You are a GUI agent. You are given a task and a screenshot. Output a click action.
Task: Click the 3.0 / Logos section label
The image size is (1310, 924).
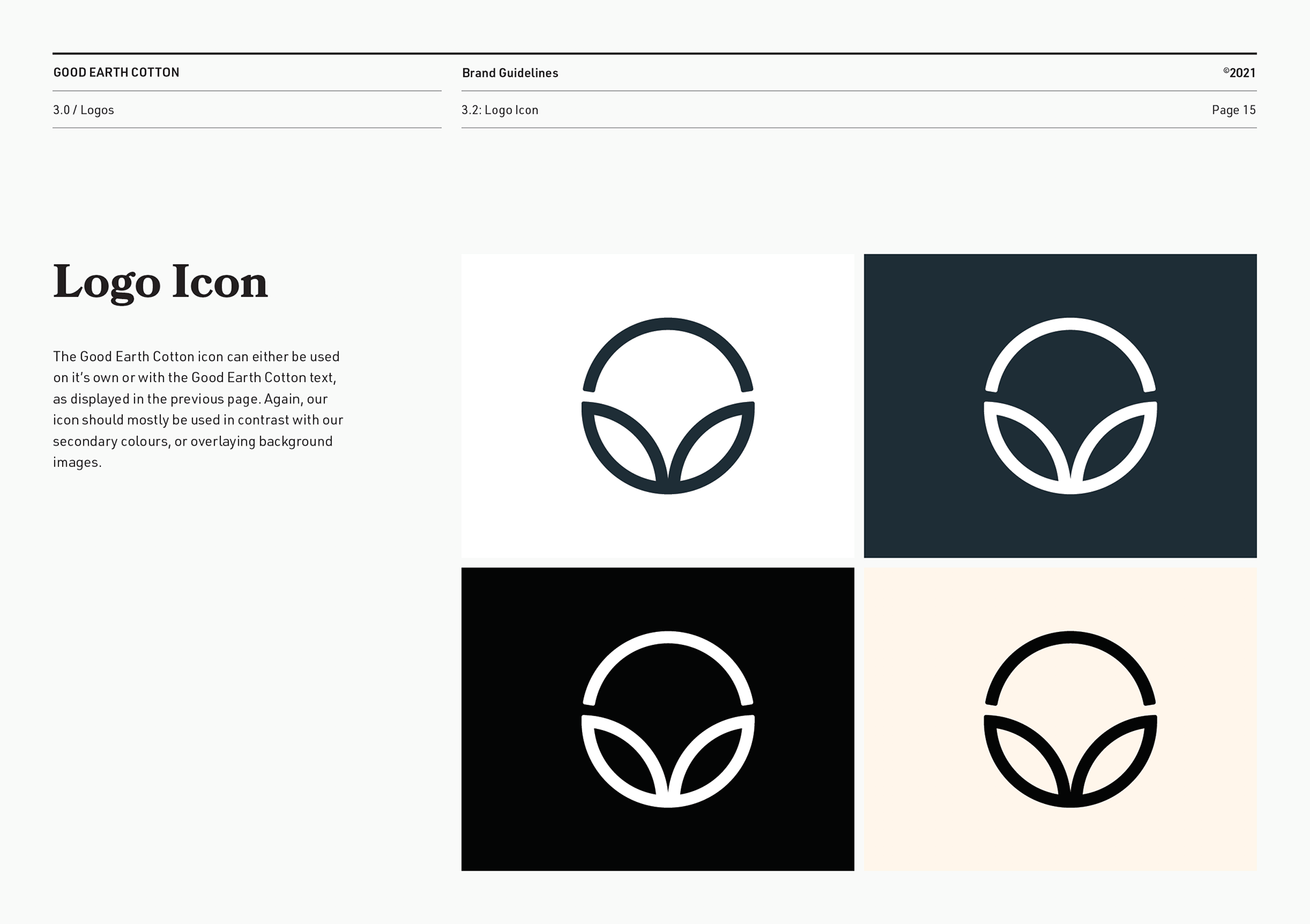click(83, 110)
